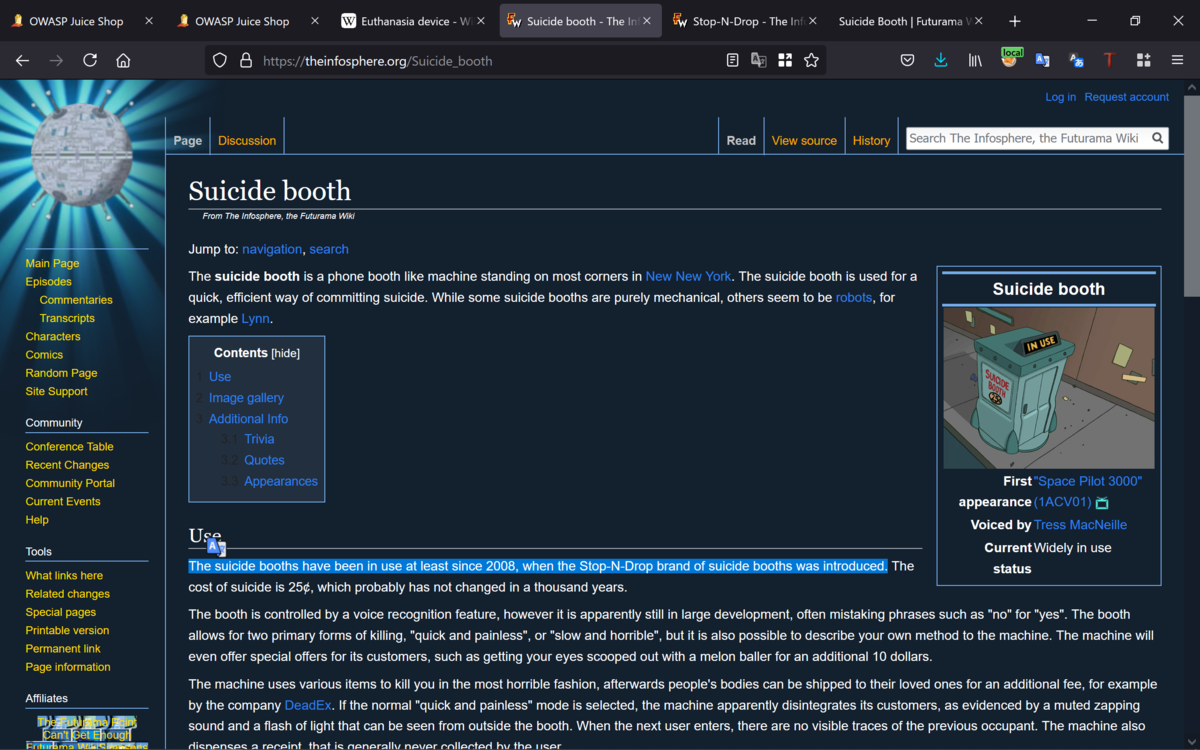This screenshot has height=750, width=1200.
Task: Open Space Pilot 3000 episode link
Action: pos(1087,481)
